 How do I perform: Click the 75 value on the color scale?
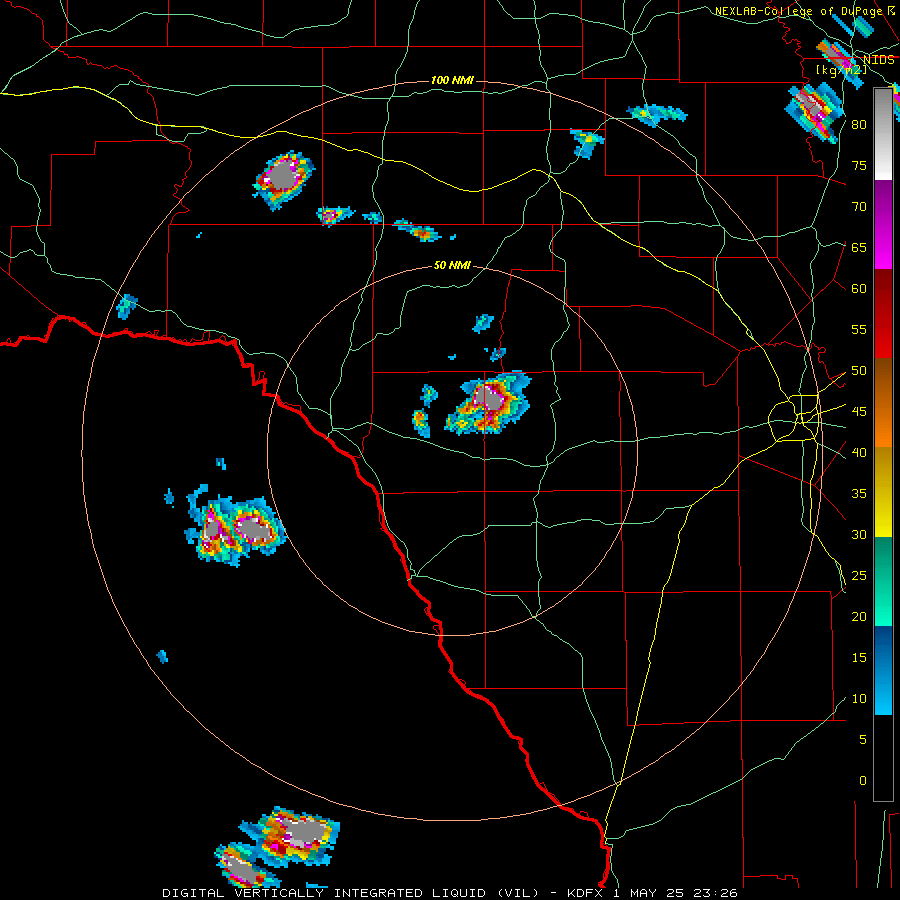(859, 165)
